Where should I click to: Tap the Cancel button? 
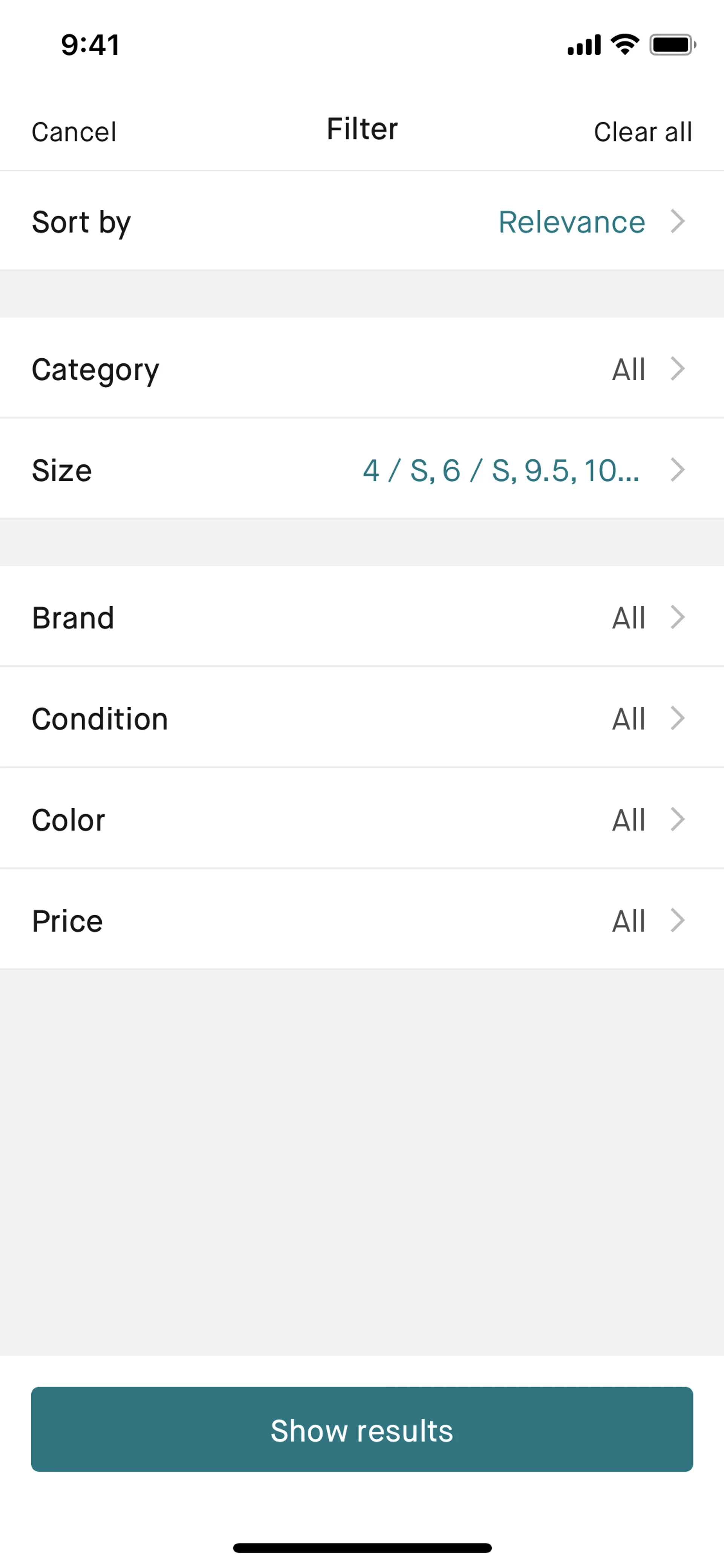tap(74, 132)
